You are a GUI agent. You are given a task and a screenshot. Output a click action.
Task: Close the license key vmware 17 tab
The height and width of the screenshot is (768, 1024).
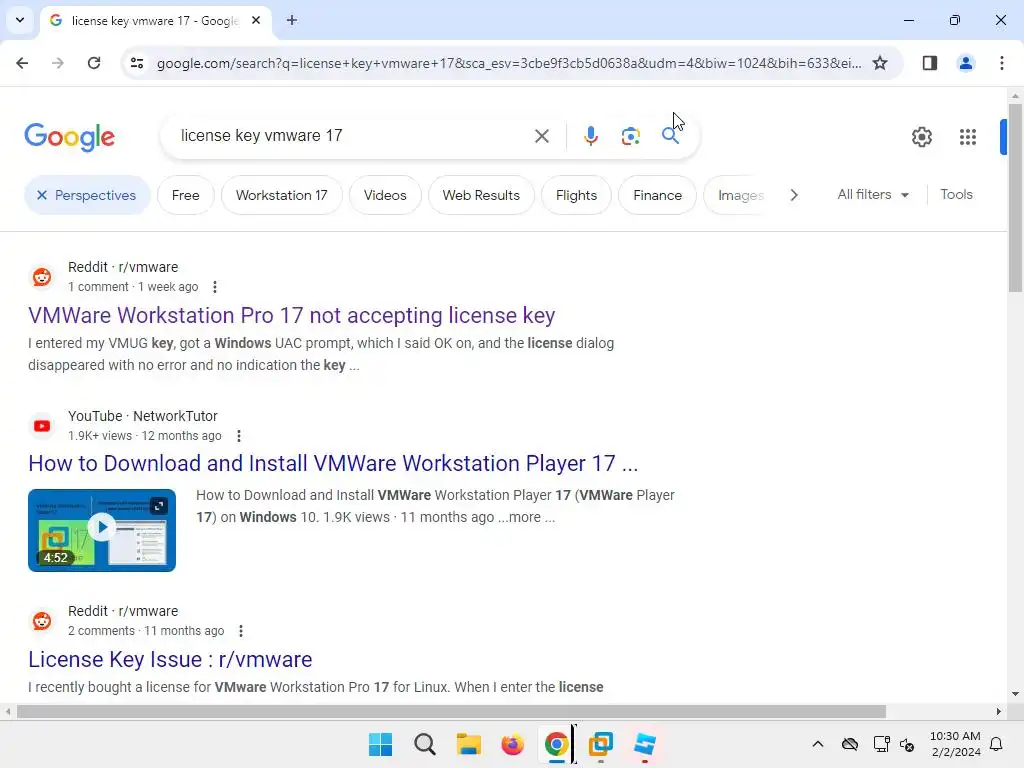tap(256, 20)
